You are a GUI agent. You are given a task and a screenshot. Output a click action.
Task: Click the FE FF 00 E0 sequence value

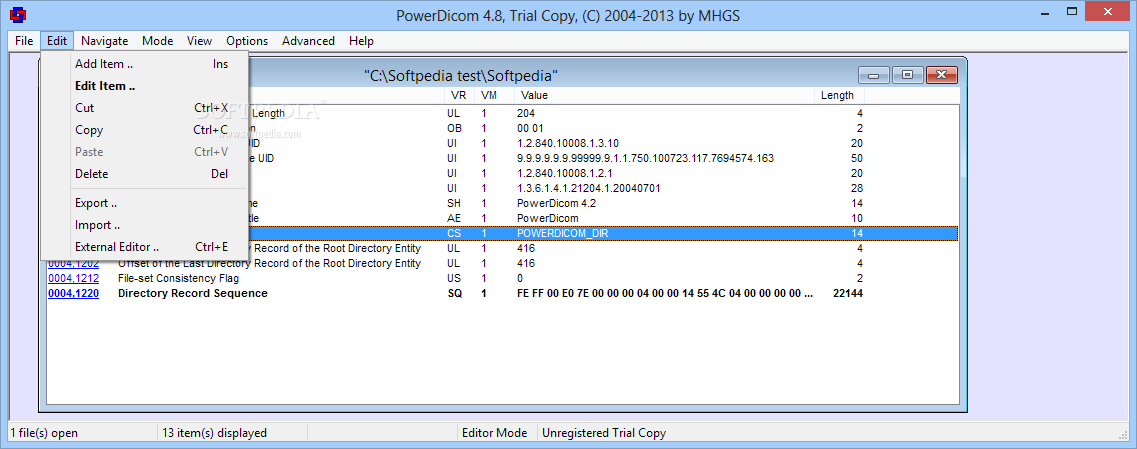tap(665, 293)
